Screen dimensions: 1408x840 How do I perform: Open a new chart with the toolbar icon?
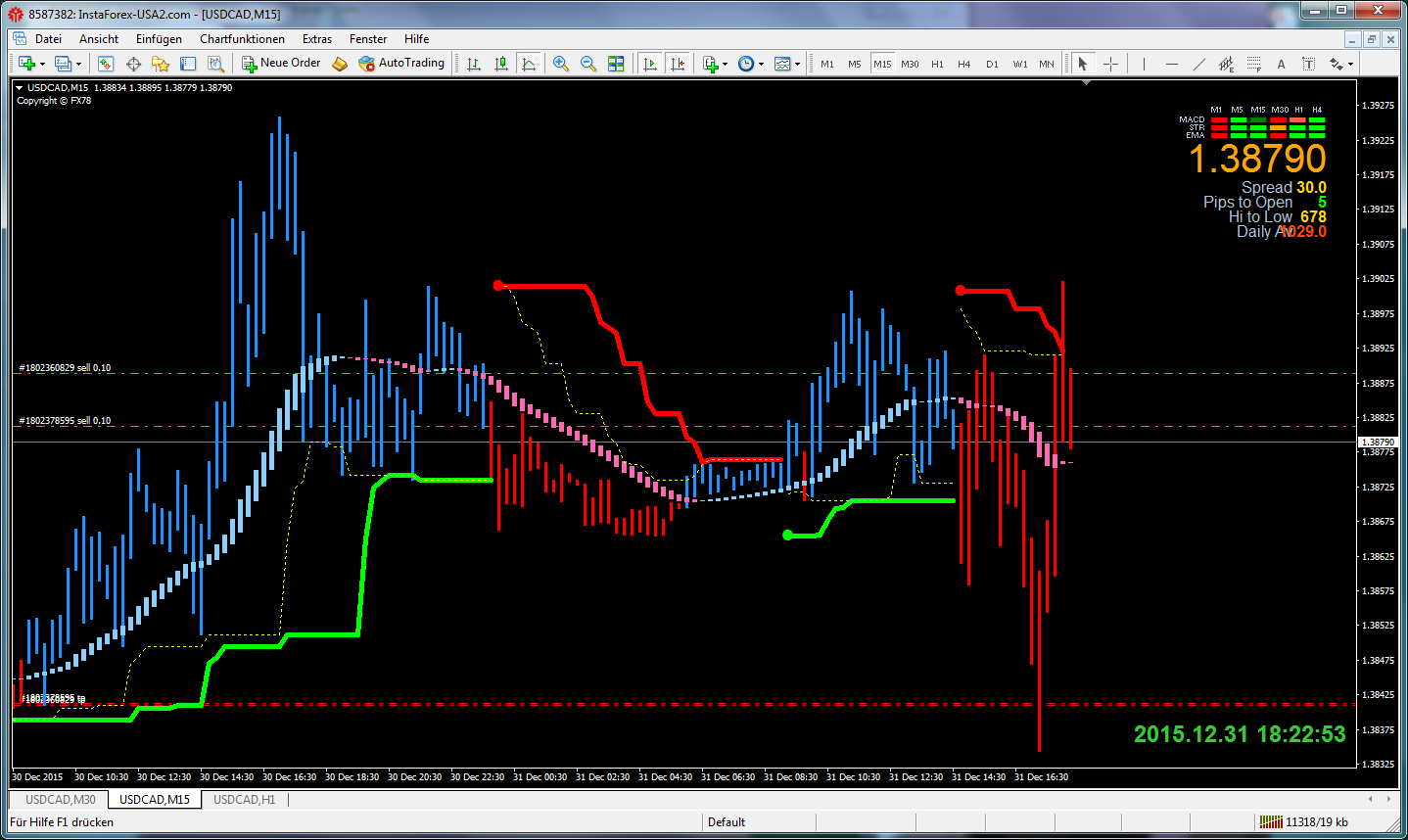tap(26, 64)
